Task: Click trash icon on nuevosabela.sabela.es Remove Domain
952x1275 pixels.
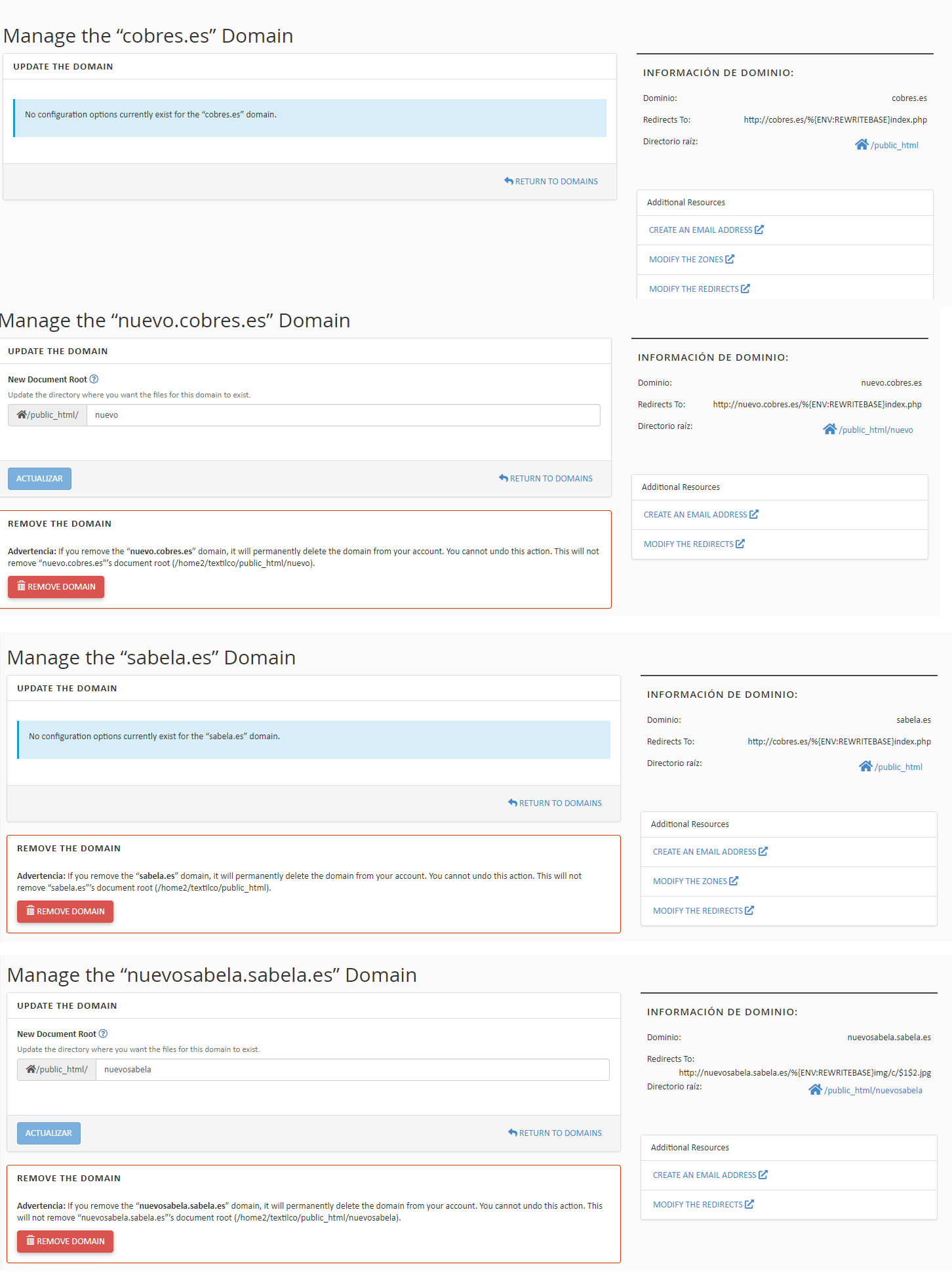Action: click(x=30, y=1241)
